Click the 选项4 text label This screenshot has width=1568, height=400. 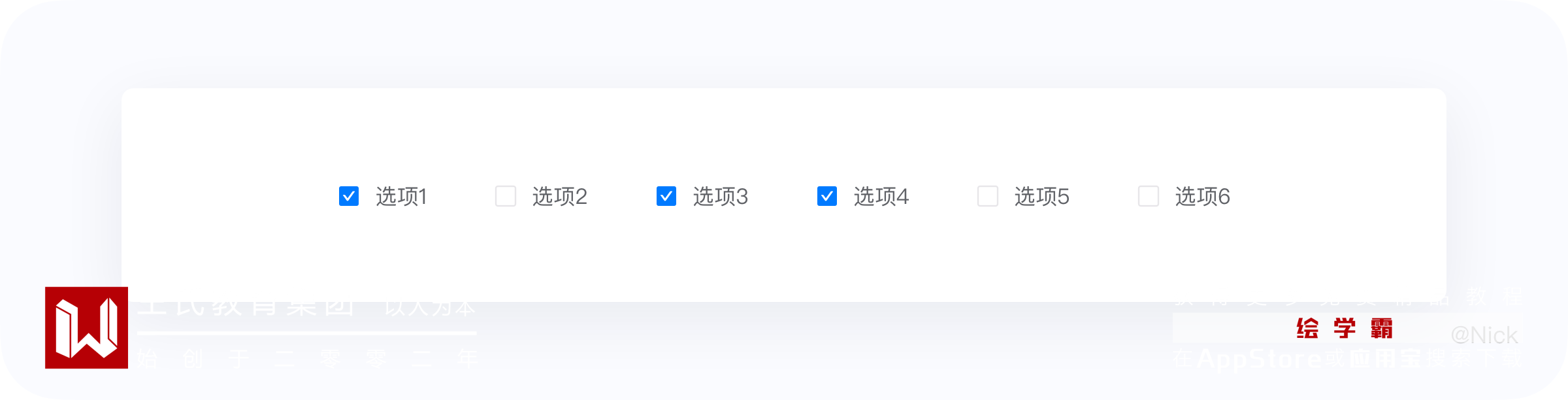(881, 196)
